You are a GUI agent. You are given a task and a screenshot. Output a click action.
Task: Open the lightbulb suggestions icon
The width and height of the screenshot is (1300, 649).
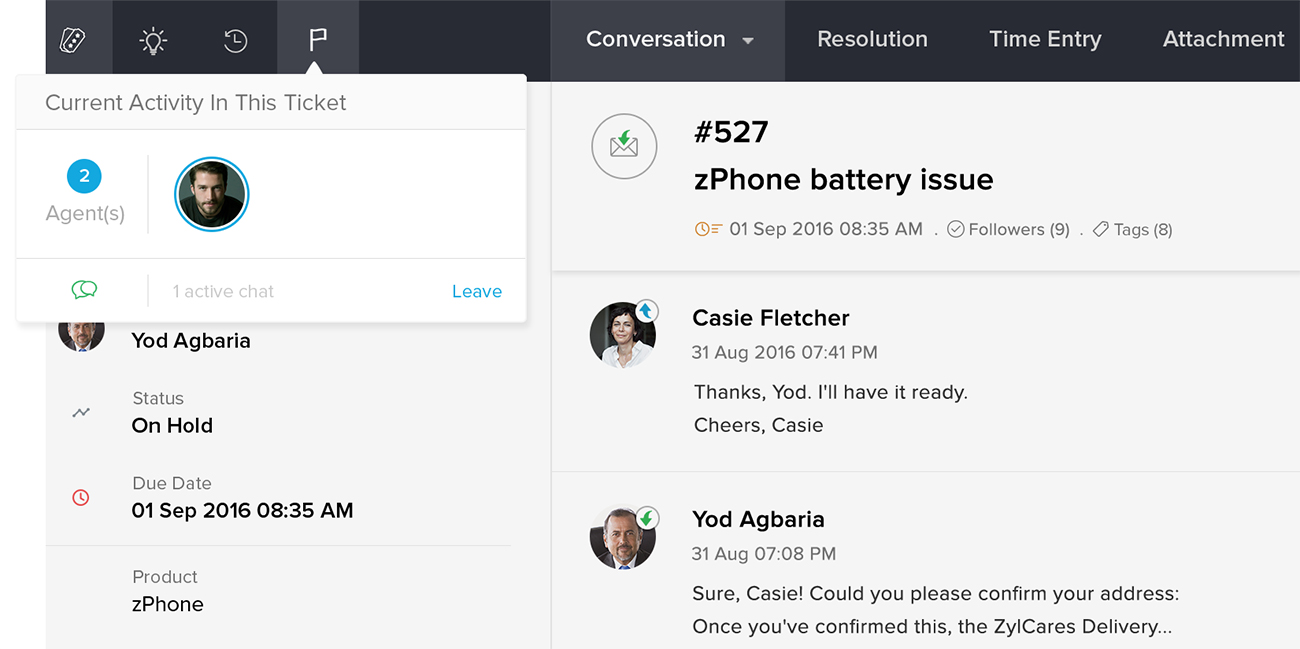click(152, 40)
